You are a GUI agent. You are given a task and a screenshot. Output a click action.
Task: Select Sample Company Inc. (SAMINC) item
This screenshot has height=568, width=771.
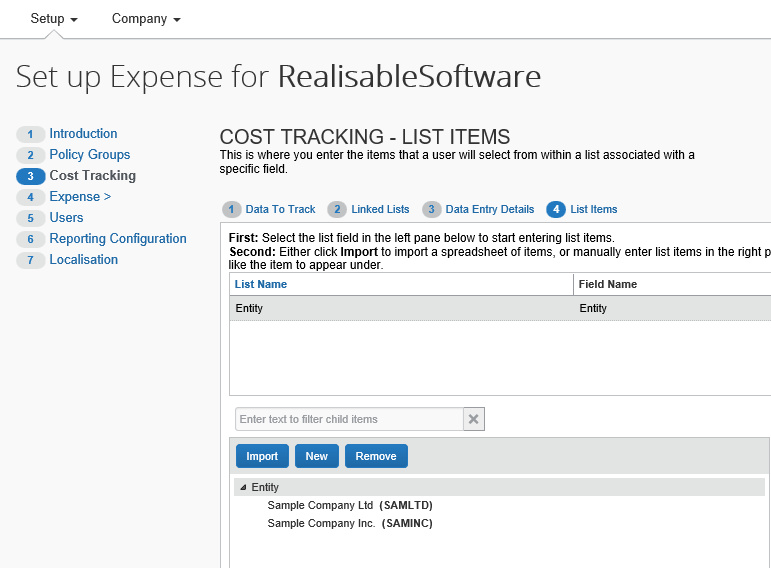click(x=349, y=523)
